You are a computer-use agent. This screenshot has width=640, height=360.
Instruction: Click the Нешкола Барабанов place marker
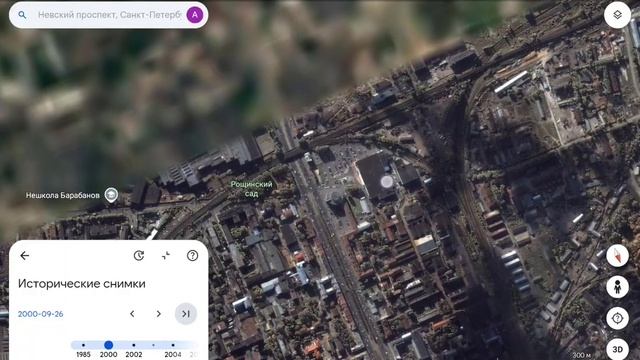[x=111, y=195]
